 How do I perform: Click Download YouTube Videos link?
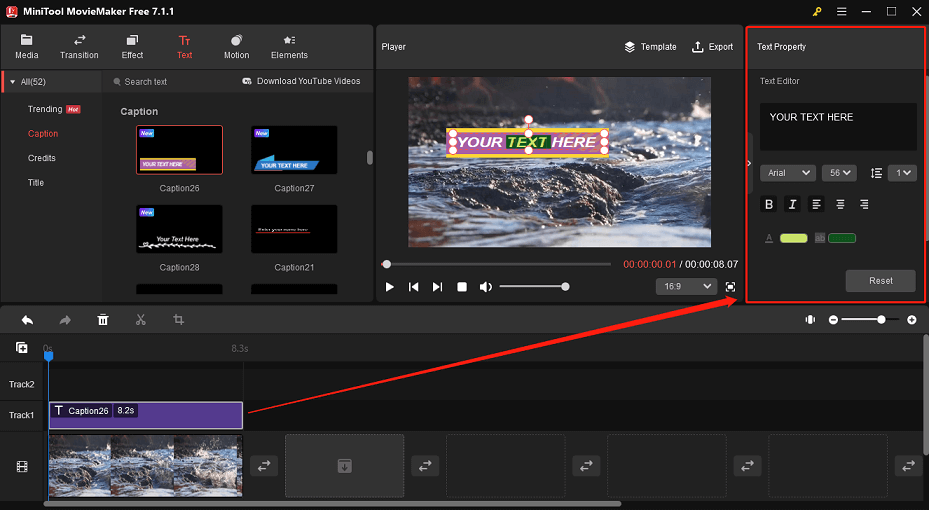(x=301, y=81)
